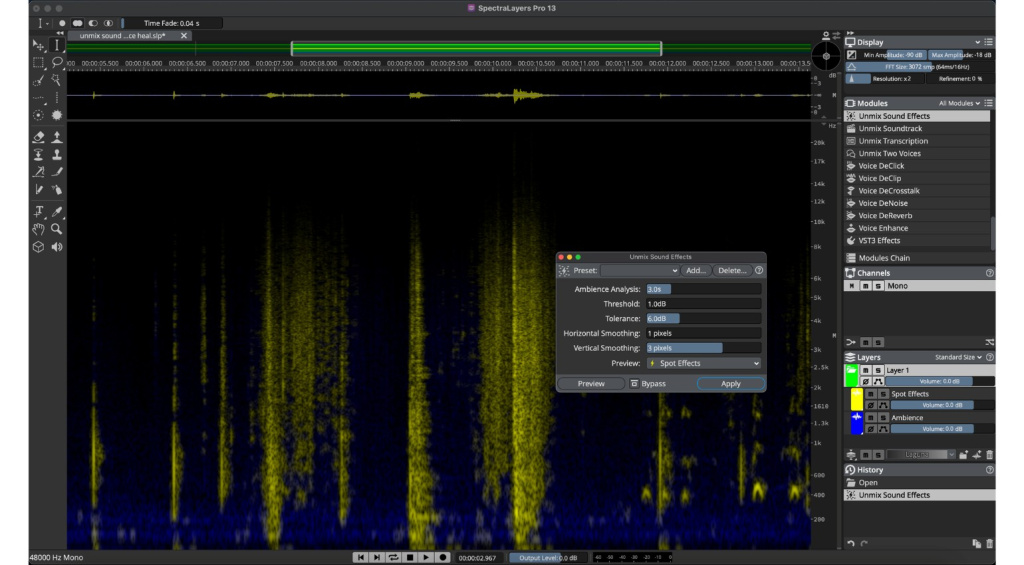Mute Layer 1

pyautogui.click(x=865, y=370)
